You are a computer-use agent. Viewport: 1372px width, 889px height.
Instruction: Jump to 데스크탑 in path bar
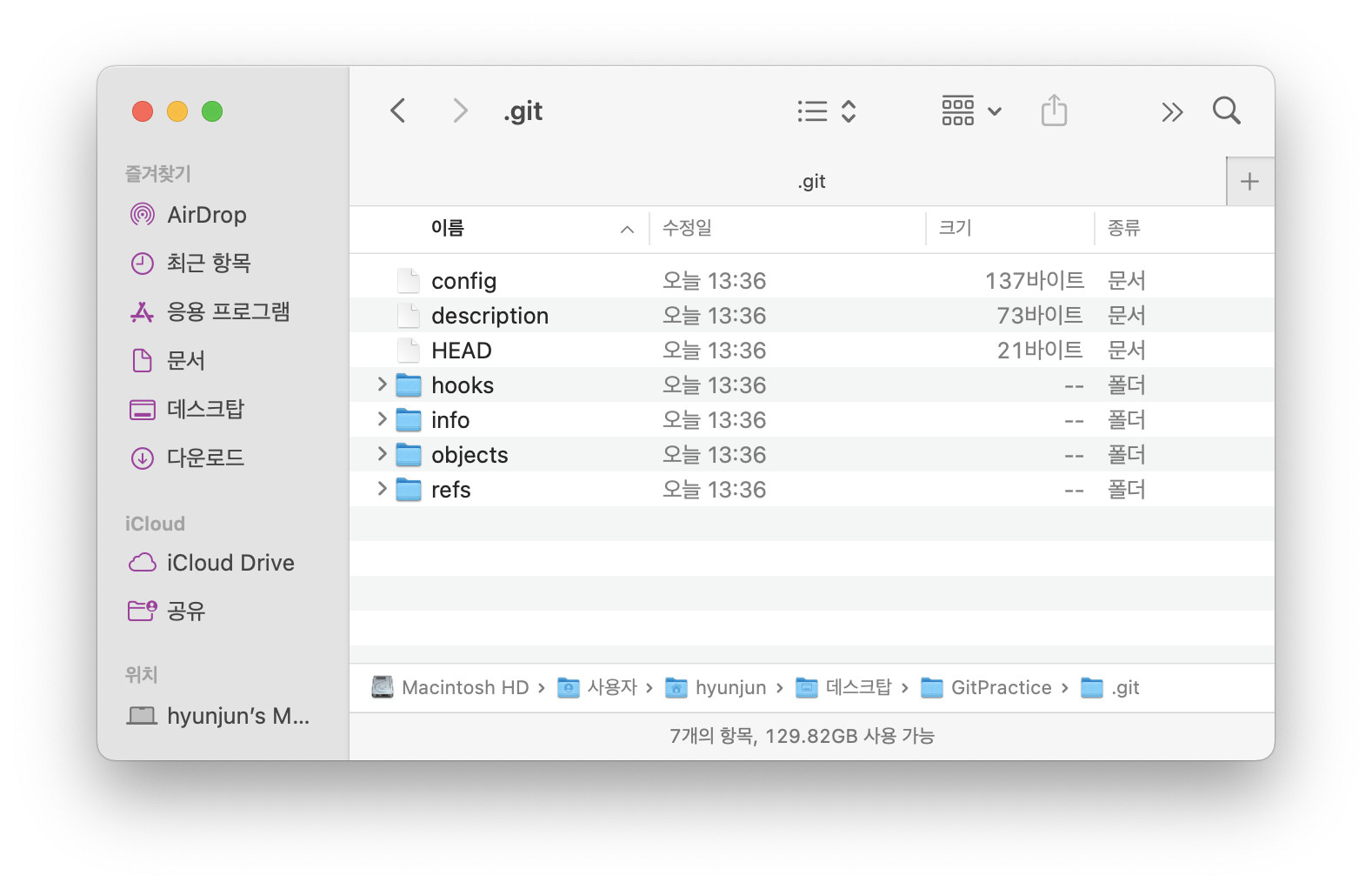[843, 687]
